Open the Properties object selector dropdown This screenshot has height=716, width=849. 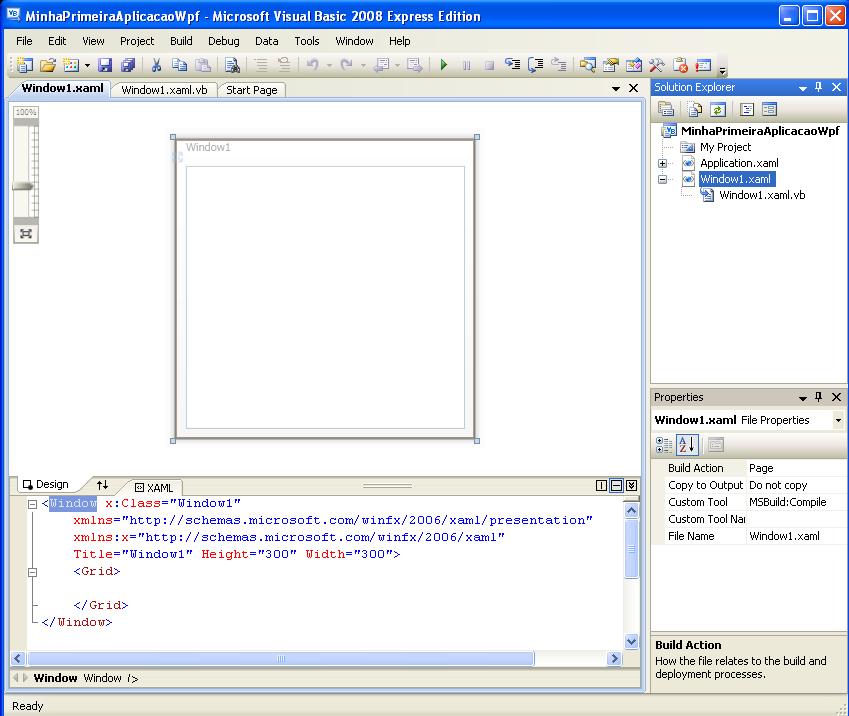coord(838,420)
